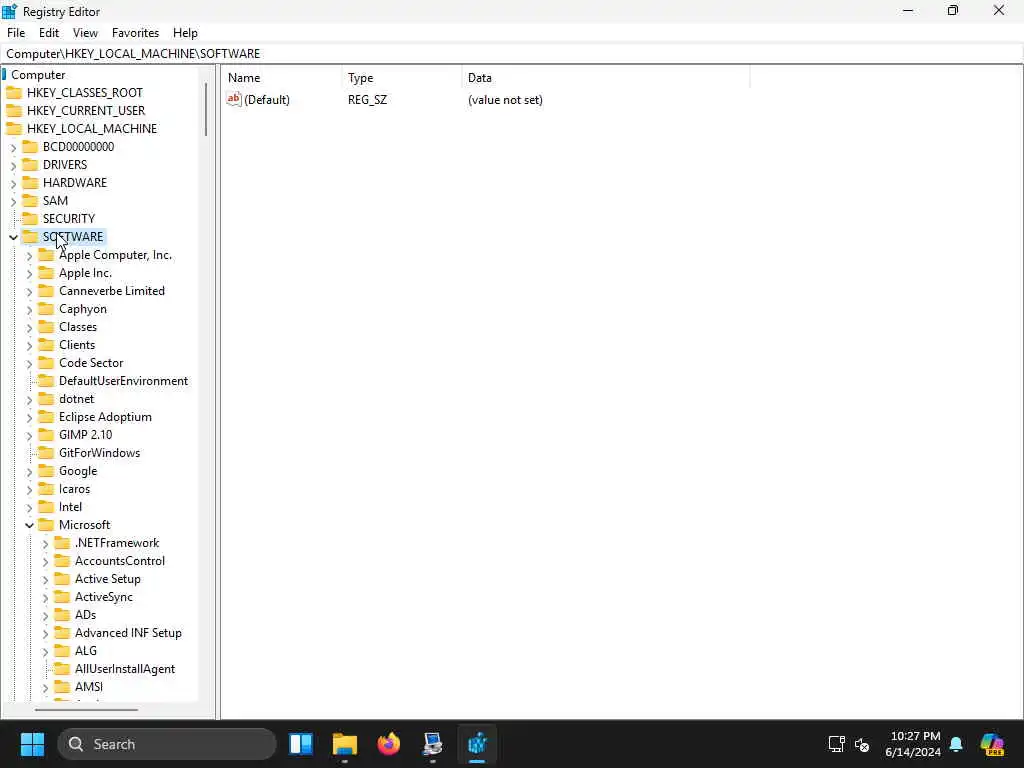Viewport: 1024px width, 768px height.
Task: Click the Icaros key folder icon
Action: pyautogui.click(x=46, y=488)
